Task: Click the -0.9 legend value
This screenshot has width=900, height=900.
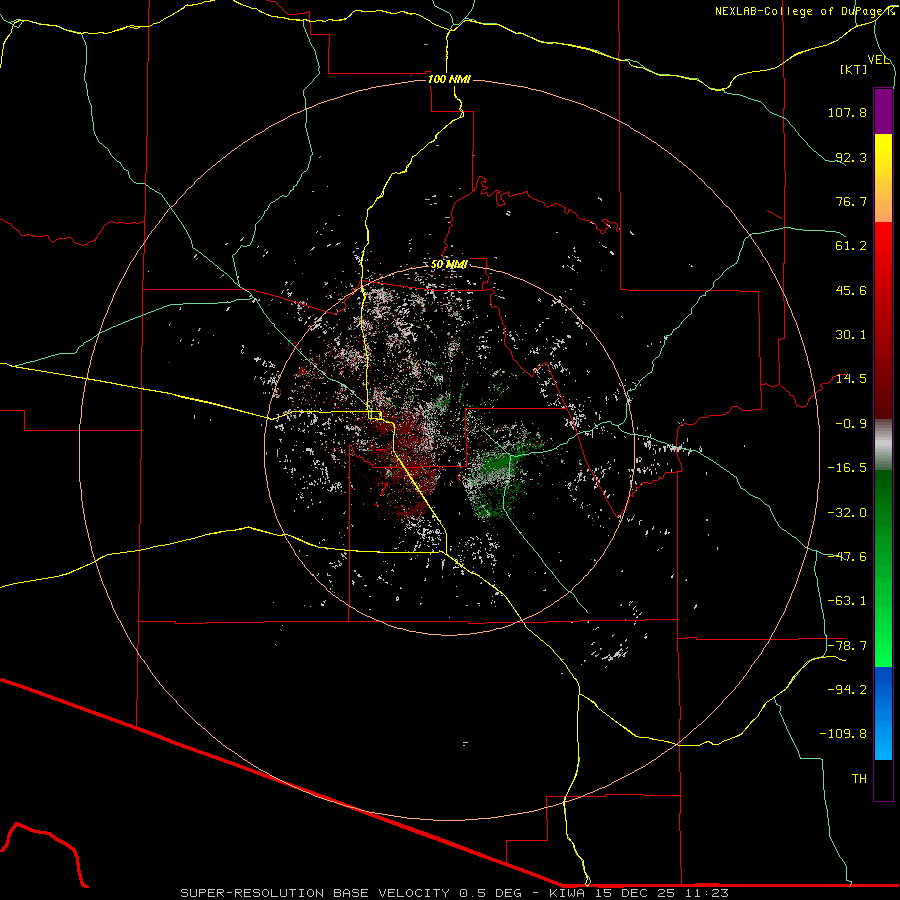Action: coord(851,424)
